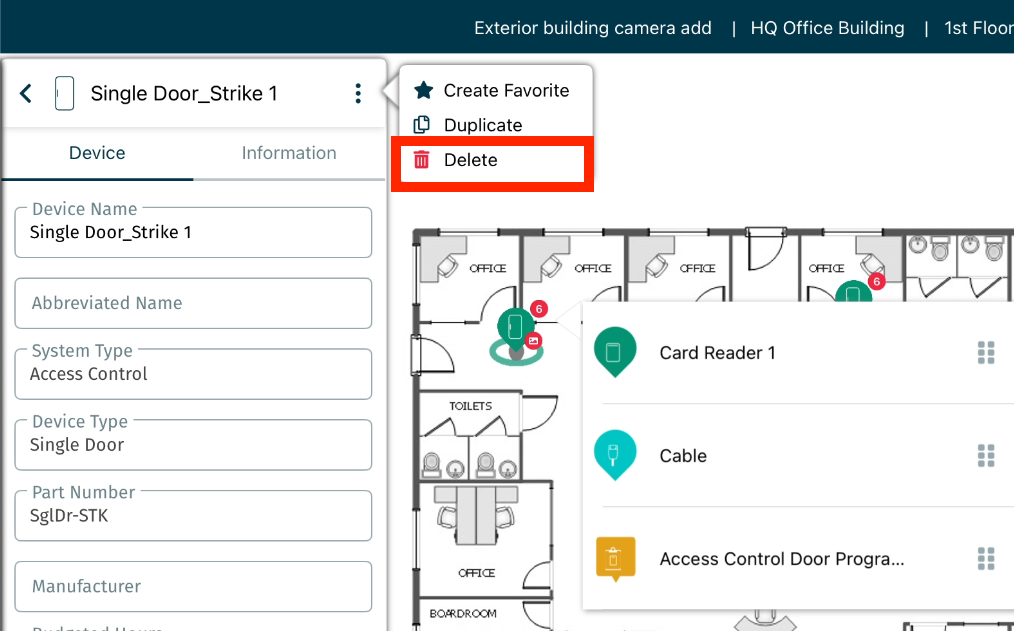Click the yellow Access Control Door Program icon

[x=615, y=559]
